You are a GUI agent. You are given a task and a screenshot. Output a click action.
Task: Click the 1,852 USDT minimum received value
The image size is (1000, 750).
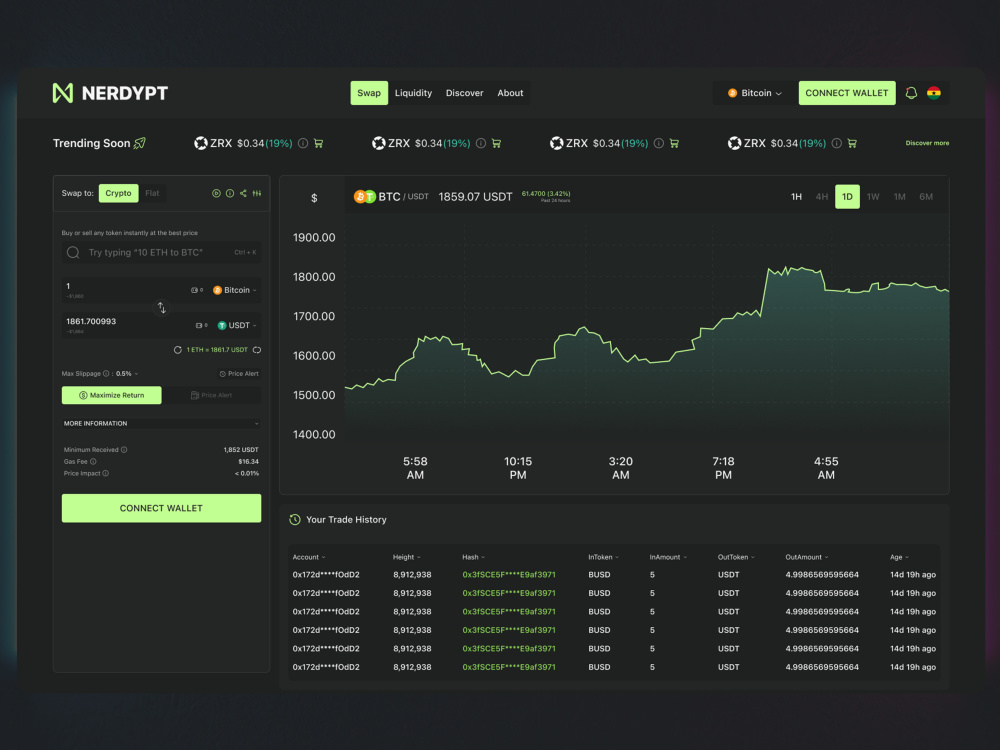pyautogui.click(x=241, y=450)
